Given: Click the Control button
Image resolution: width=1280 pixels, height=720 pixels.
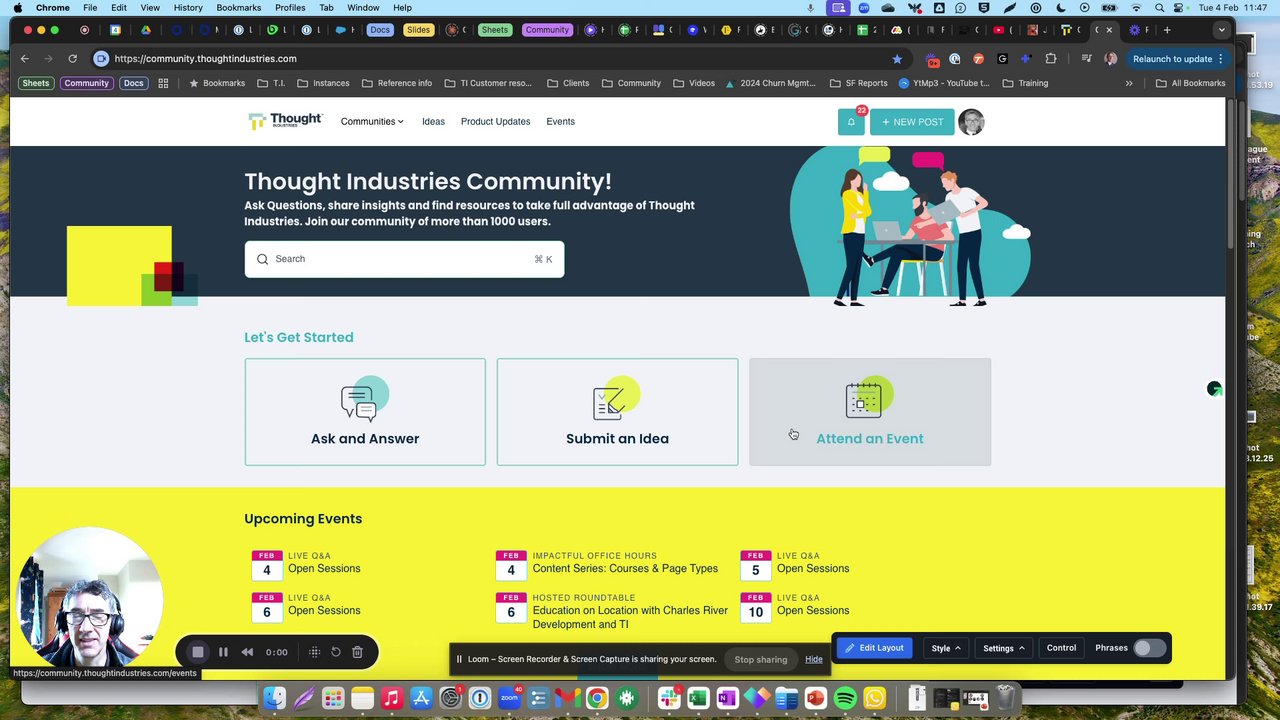Looking at the screenshot, I should pyautogui.click(x=1061, y=648).
